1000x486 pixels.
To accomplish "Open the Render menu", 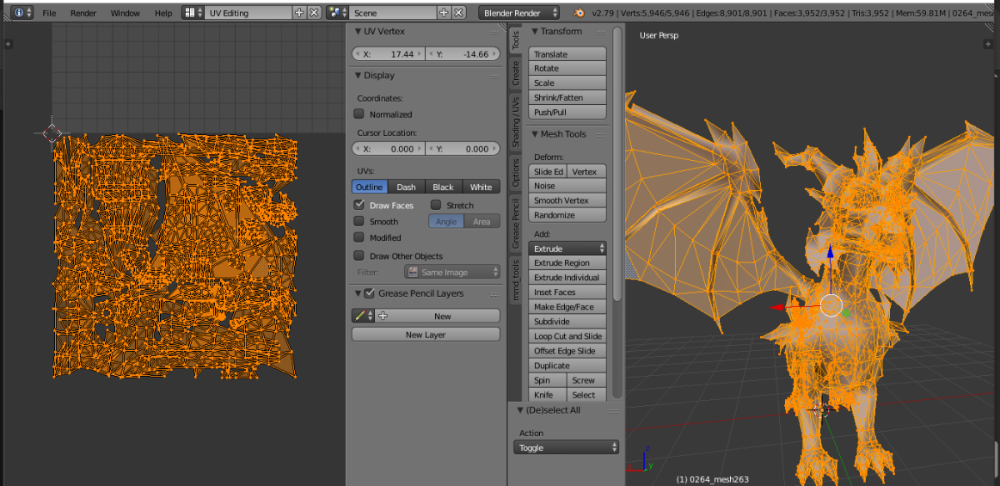I will point(83,13).
